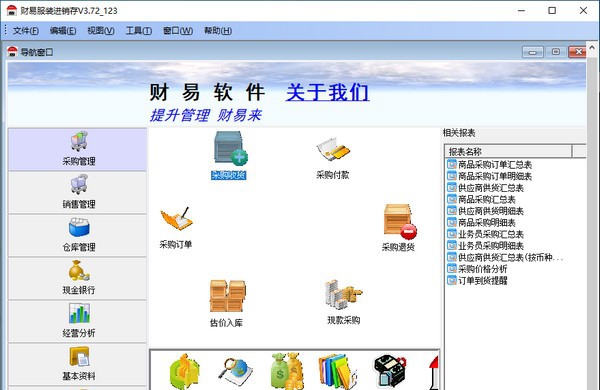This screenshot has width=600, height=390.
Task: Open report 商品采购订单汇总表
Action: click(x=489, y=165)
